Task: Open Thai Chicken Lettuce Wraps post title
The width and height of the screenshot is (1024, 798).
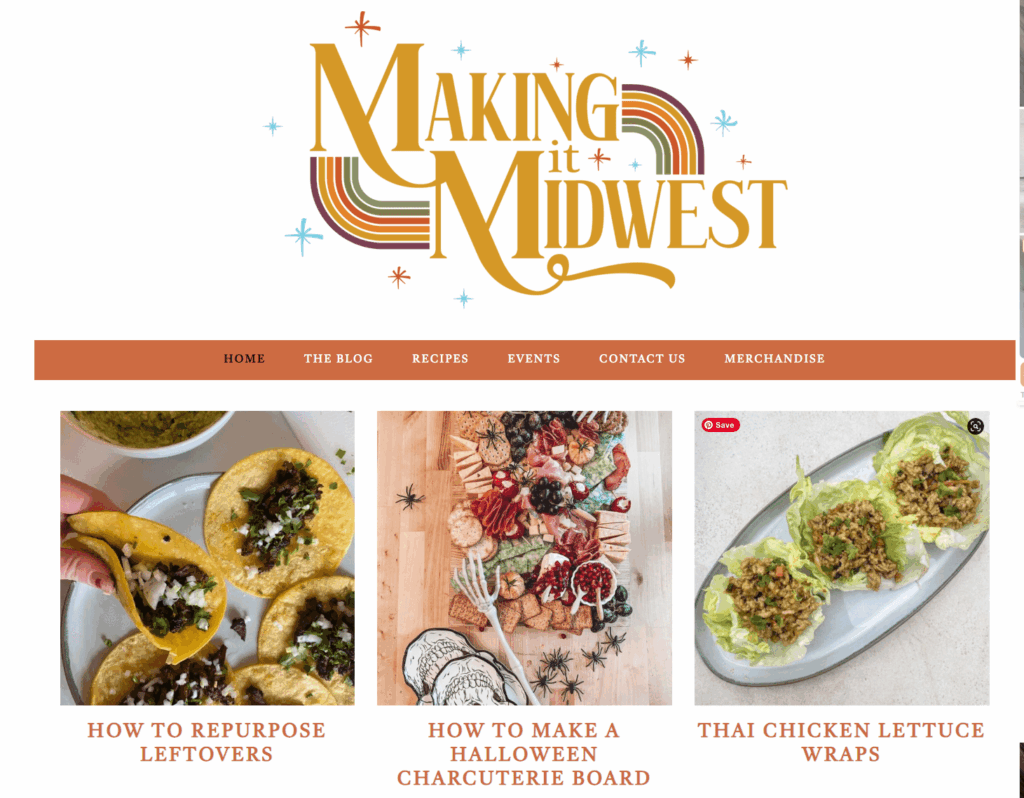Action: (x=841, y=742)
